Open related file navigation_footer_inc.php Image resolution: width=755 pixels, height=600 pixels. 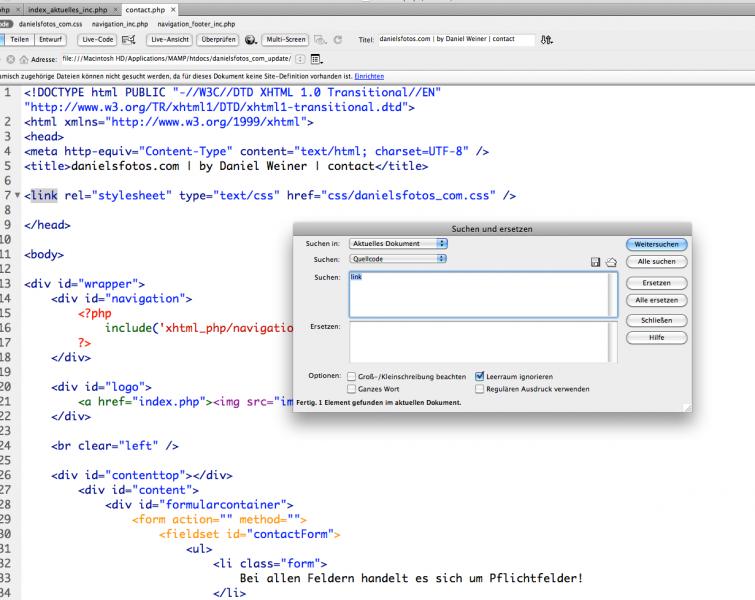point(196,22)
